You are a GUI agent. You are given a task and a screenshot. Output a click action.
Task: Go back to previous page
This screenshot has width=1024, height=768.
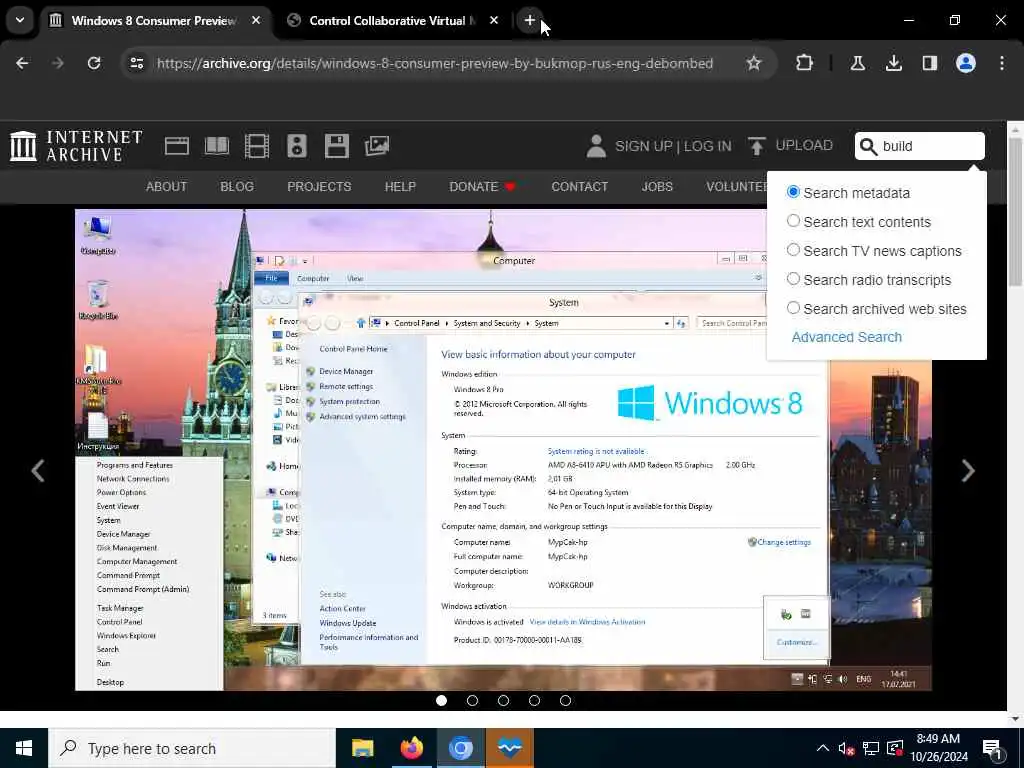pyautogui.click(x=22, y=63)
